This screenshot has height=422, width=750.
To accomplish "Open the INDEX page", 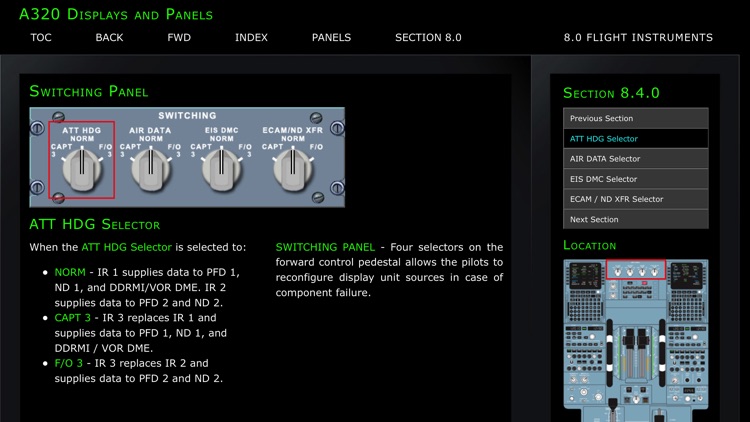I will [x=251, y=37].
